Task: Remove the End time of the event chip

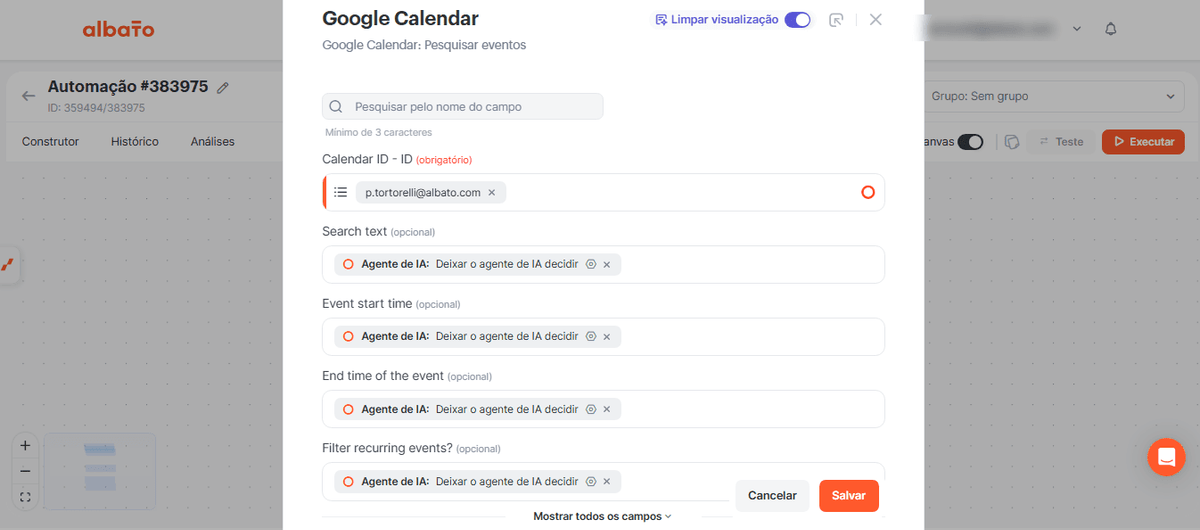Action: (607, 409)
